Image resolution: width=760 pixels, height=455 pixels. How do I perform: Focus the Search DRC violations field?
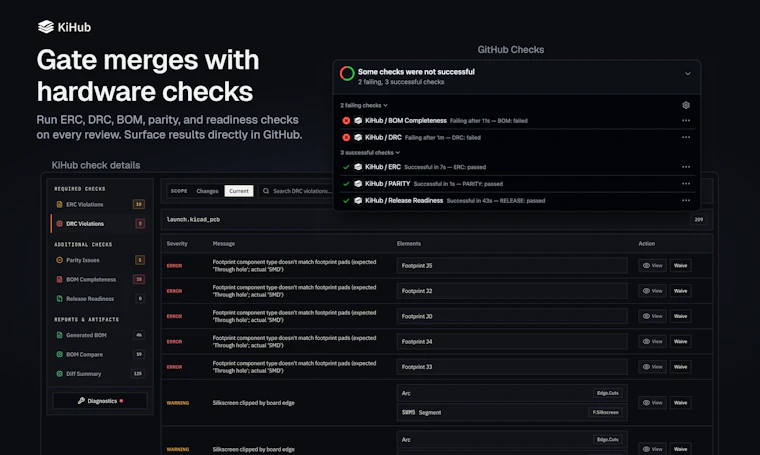297,191
